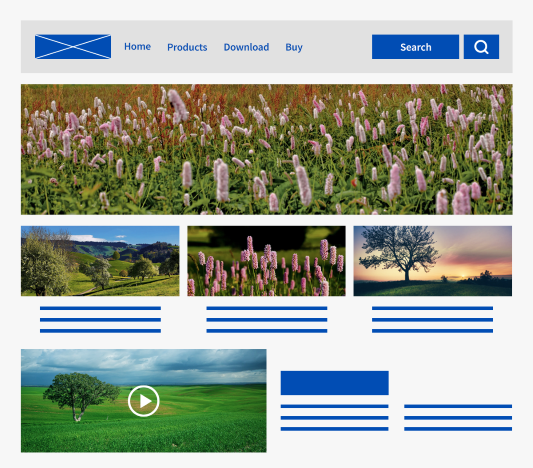This screenshot has width=533, height=468.
Task: Click the text lines under the sunset thumbnail
Action: [432, 319]
